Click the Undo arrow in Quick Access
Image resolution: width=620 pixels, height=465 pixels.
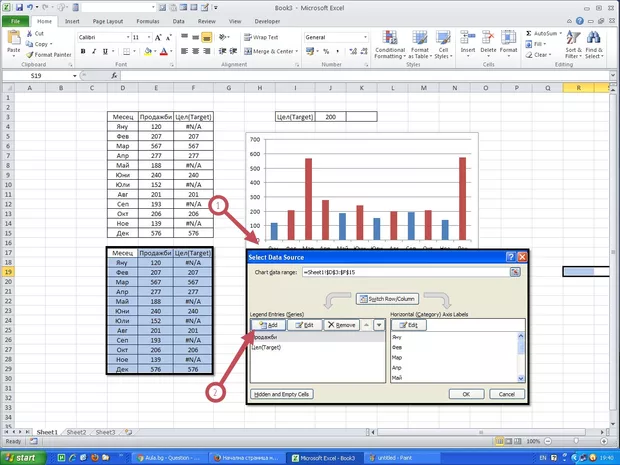coord(30,8)
